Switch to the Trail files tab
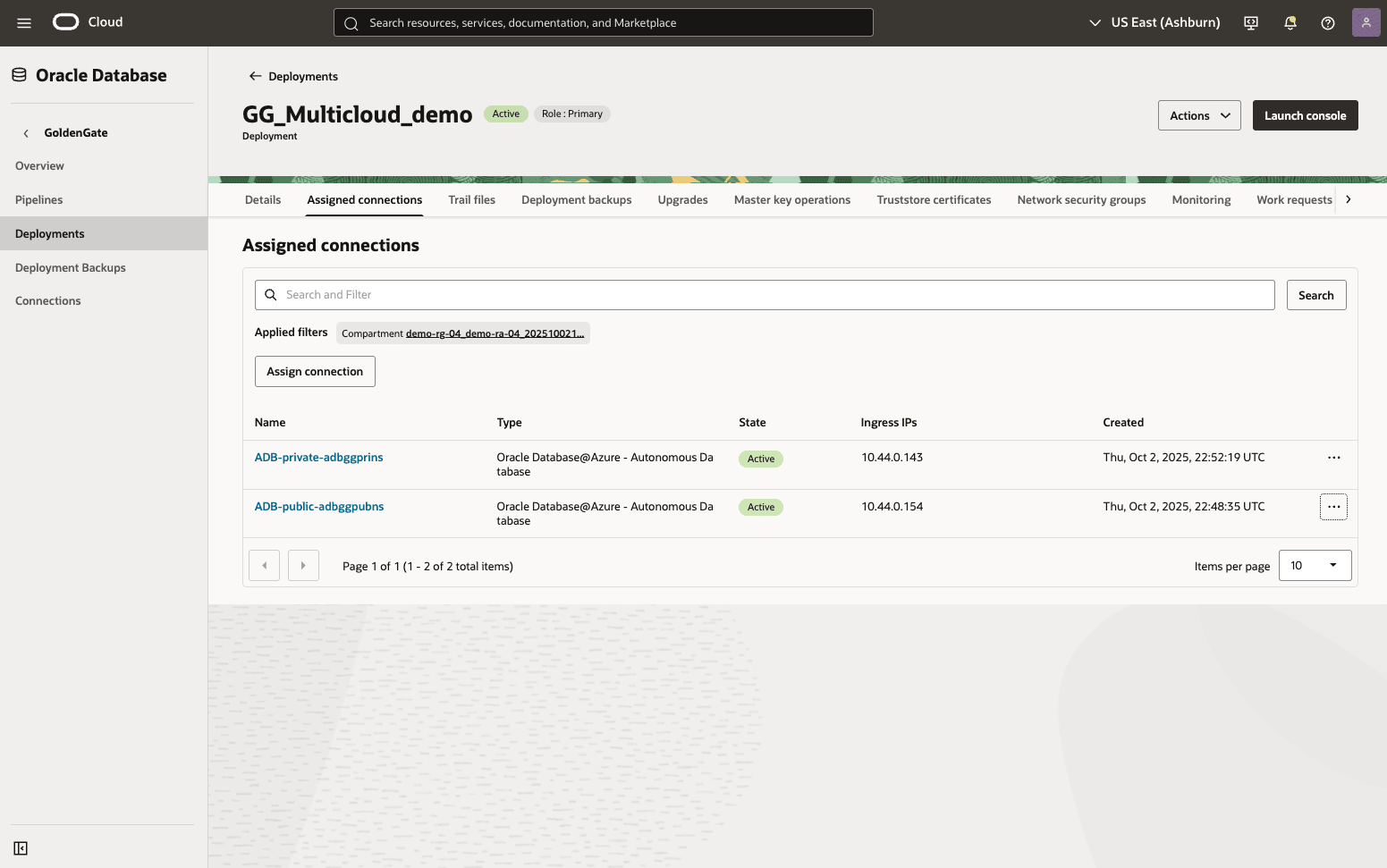Screen dimensions: 1387x868 [471, 199]
